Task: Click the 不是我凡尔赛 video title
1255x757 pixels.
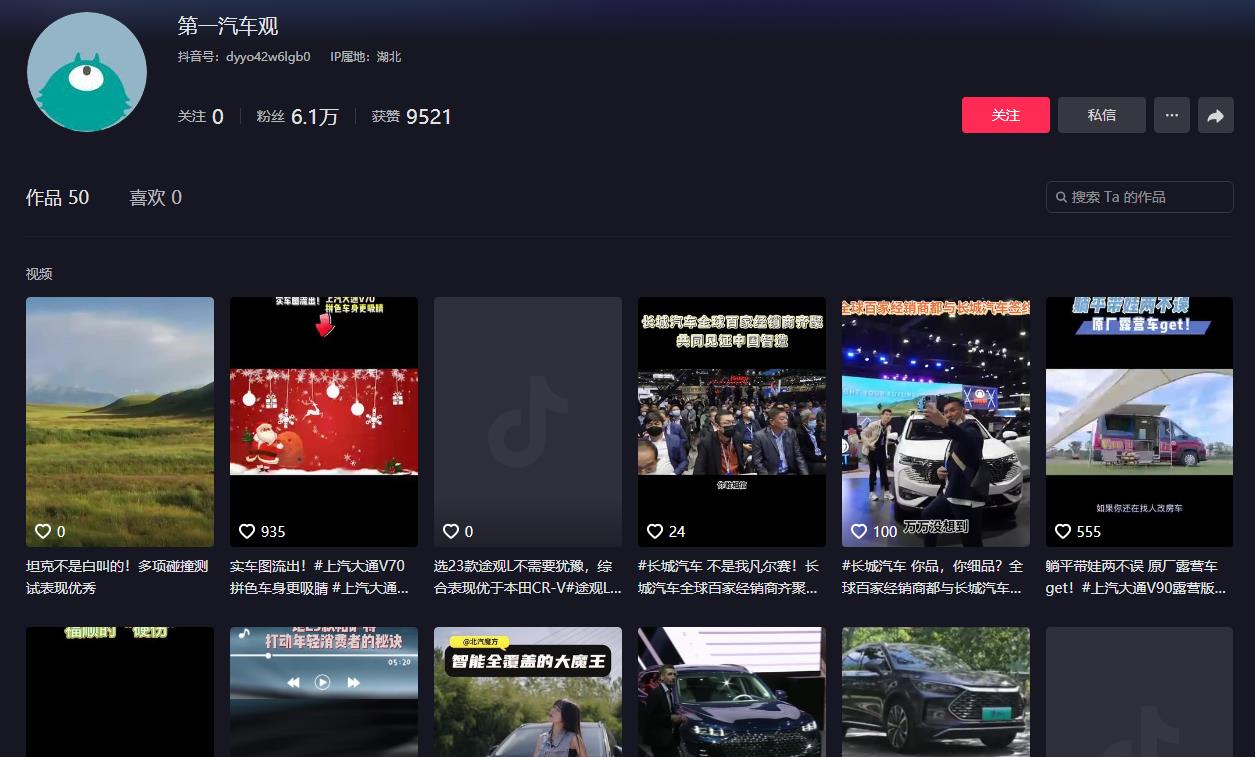Action: (x=729, y=577)
